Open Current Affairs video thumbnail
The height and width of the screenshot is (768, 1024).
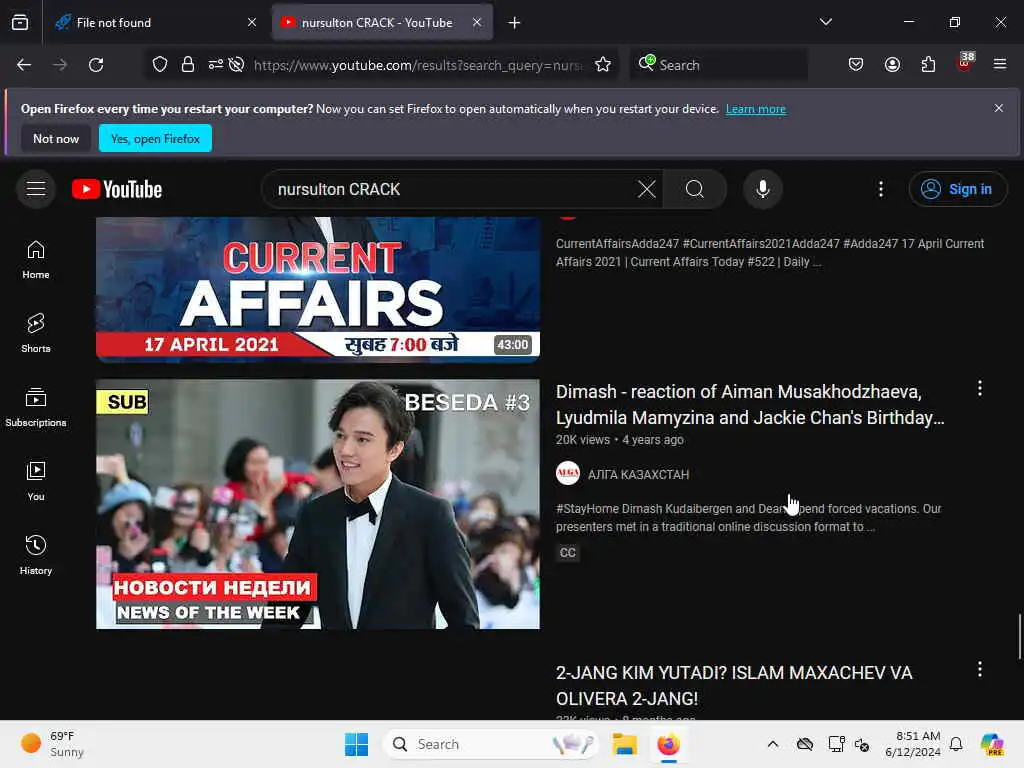click(x=317, y=289)
